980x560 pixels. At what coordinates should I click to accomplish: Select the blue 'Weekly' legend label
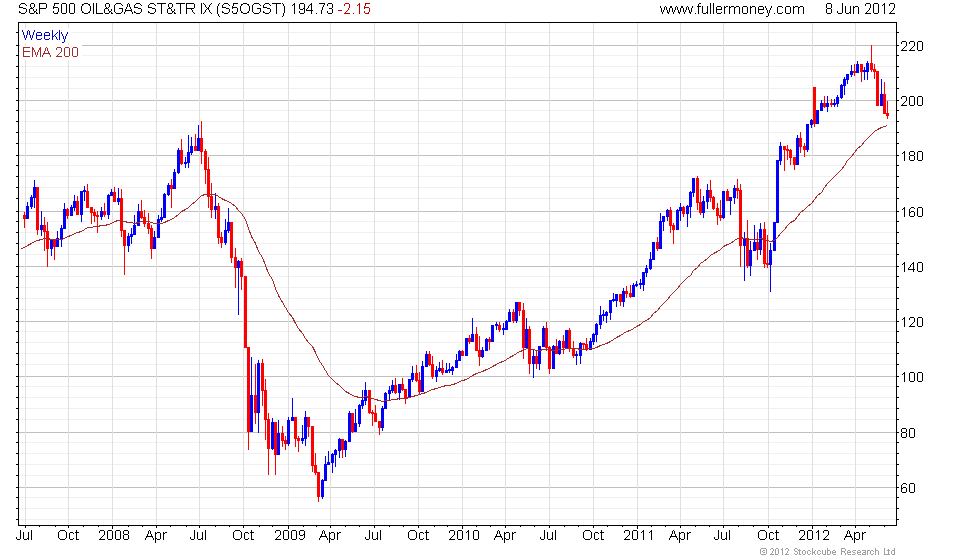(45, 36)
